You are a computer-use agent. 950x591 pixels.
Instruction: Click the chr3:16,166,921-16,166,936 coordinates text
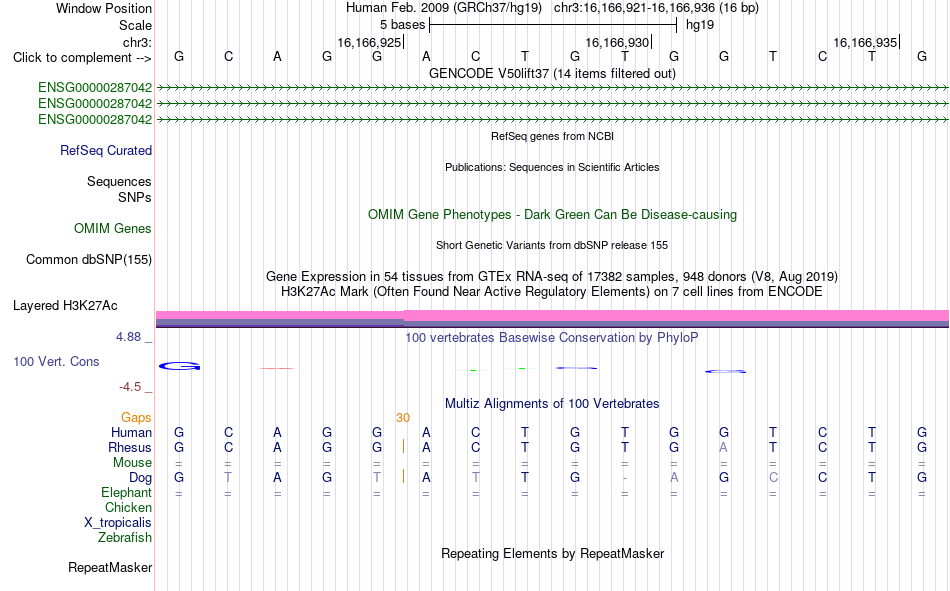[656, 8]
